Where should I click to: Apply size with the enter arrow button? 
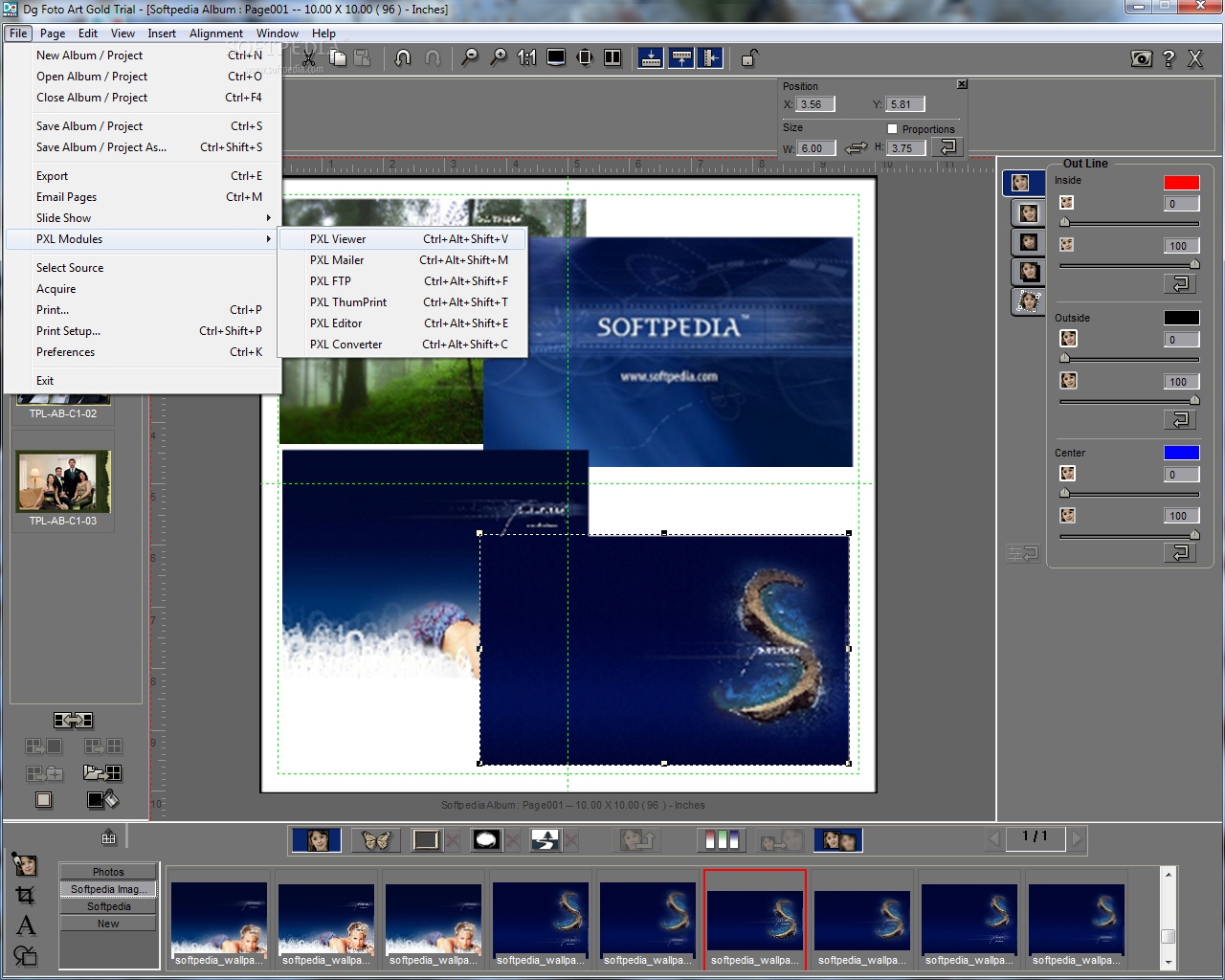947,146
